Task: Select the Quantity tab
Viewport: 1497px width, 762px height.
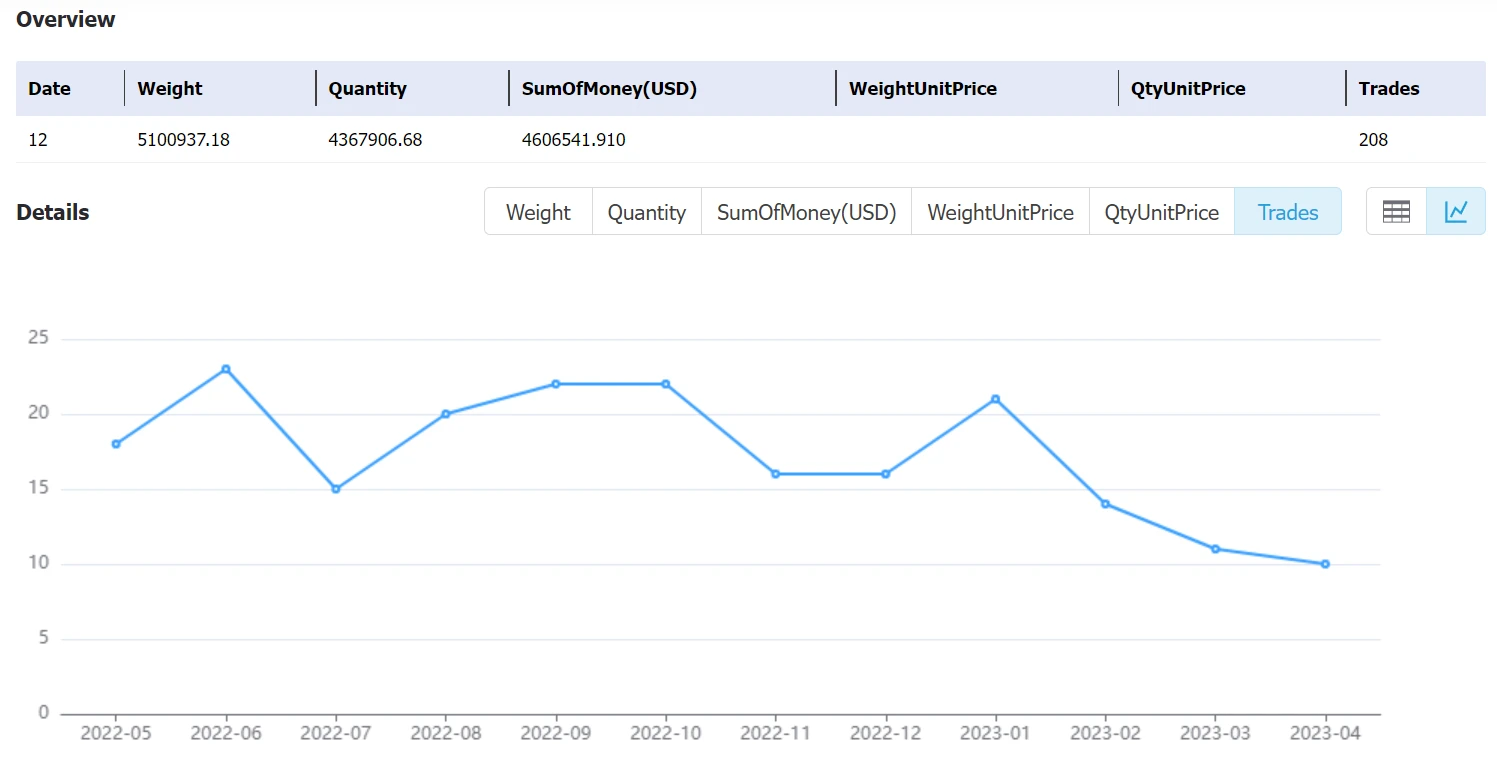Action: (x=647, y=212)
